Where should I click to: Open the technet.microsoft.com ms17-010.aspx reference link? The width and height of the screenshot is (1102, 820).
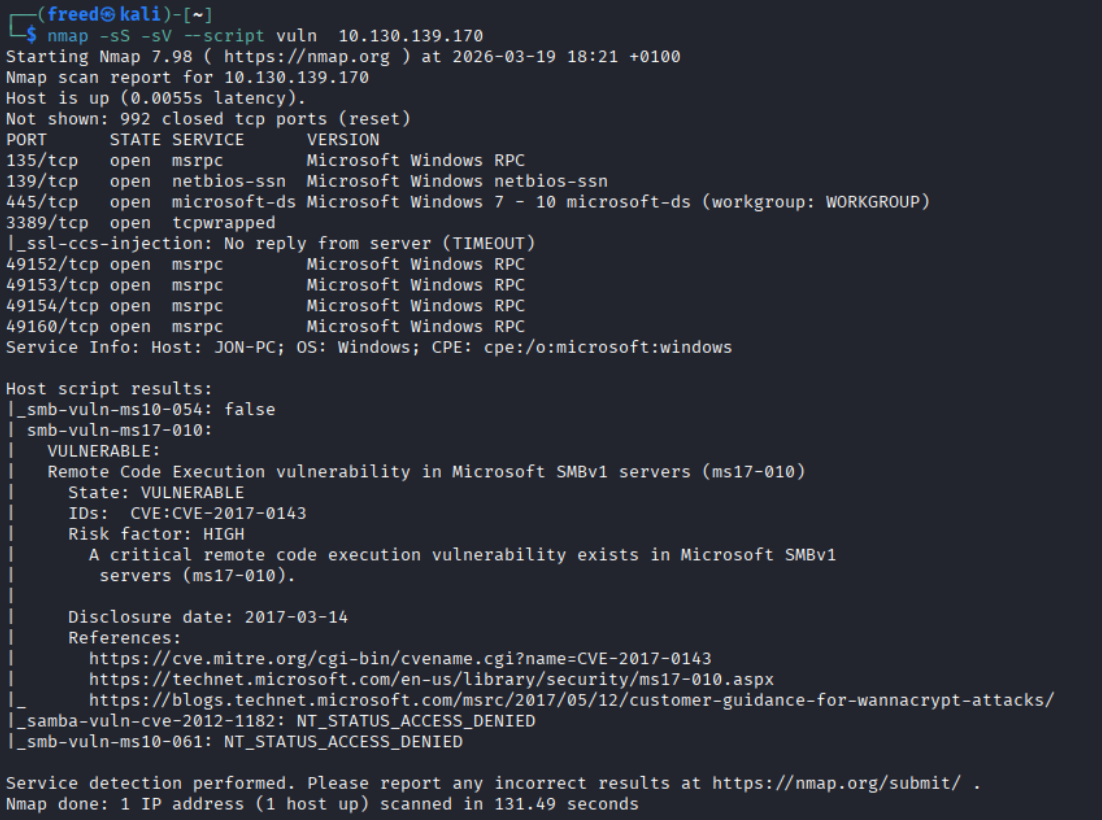[x=431, y=679]
